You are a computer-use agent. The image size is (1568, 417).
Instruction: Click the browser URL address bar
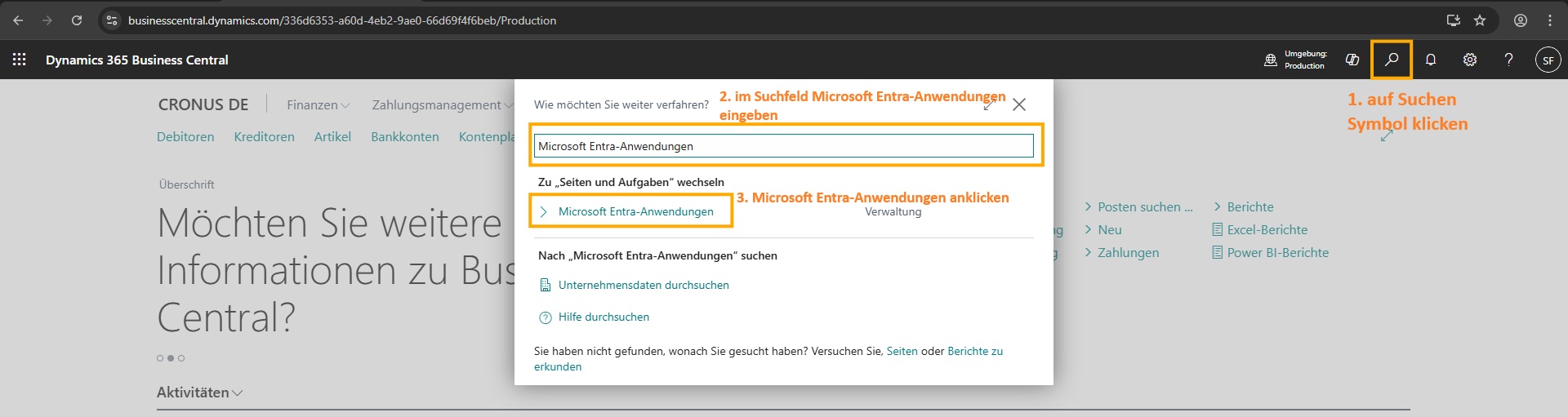(x=768, y=20)
